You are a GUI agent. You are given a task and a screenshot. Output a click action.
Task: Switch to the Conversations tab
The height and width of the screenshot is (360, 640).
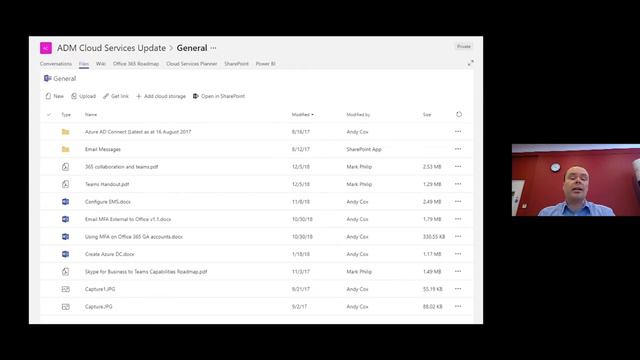point(56,64)
